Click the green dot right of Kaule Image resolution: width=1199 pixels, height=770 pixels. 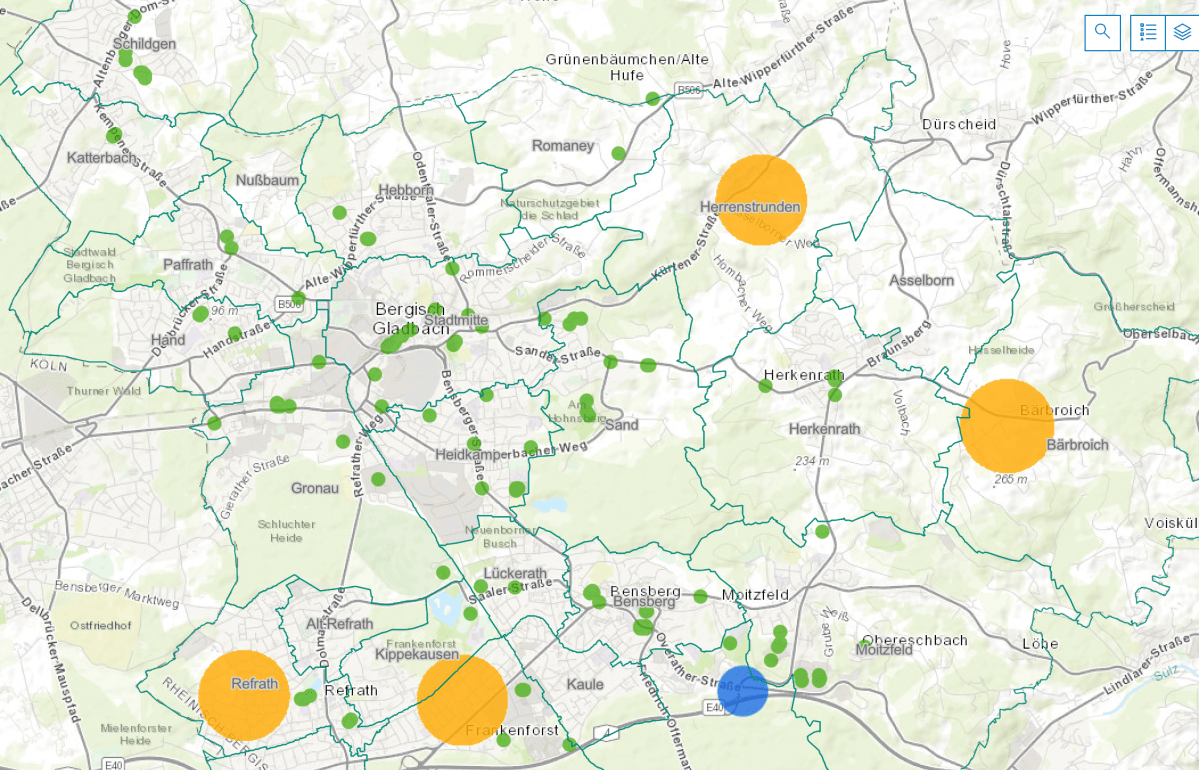point(523,690)
